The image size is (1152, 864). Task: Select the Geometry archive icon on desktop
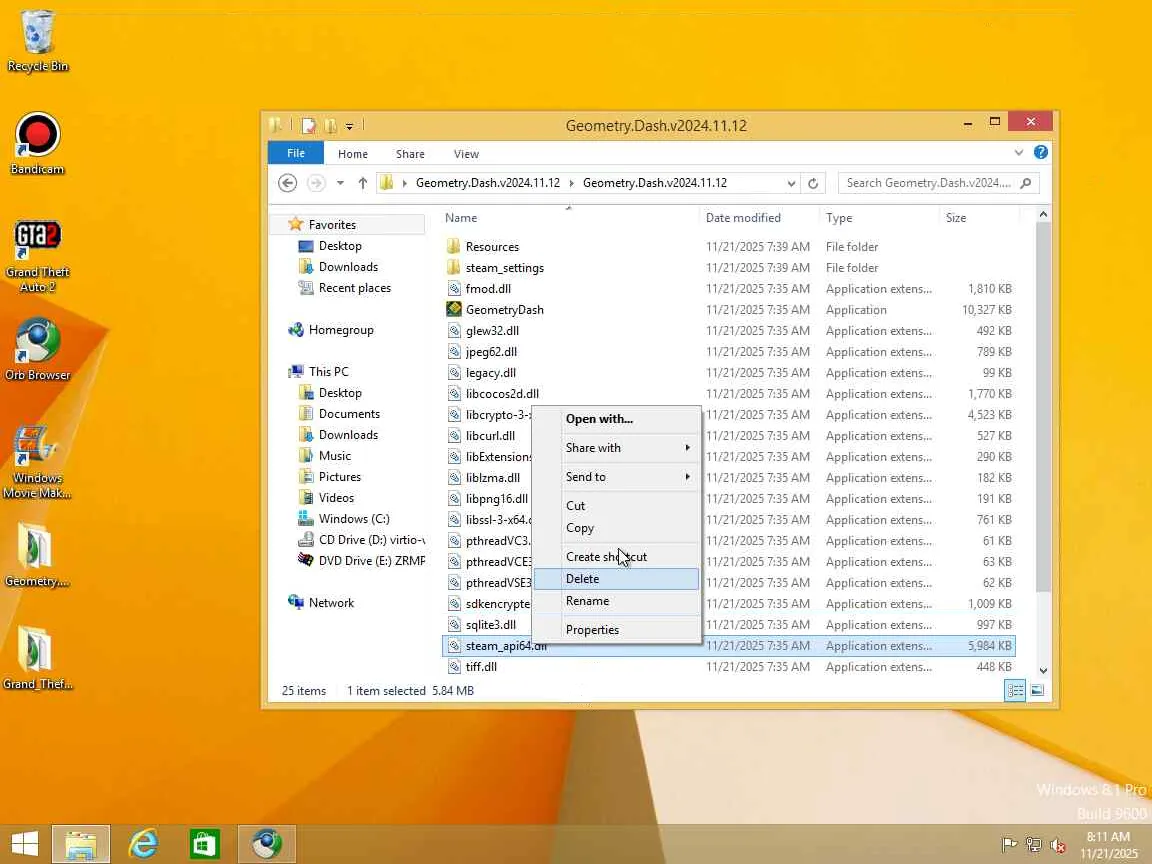tap(37, 555)
